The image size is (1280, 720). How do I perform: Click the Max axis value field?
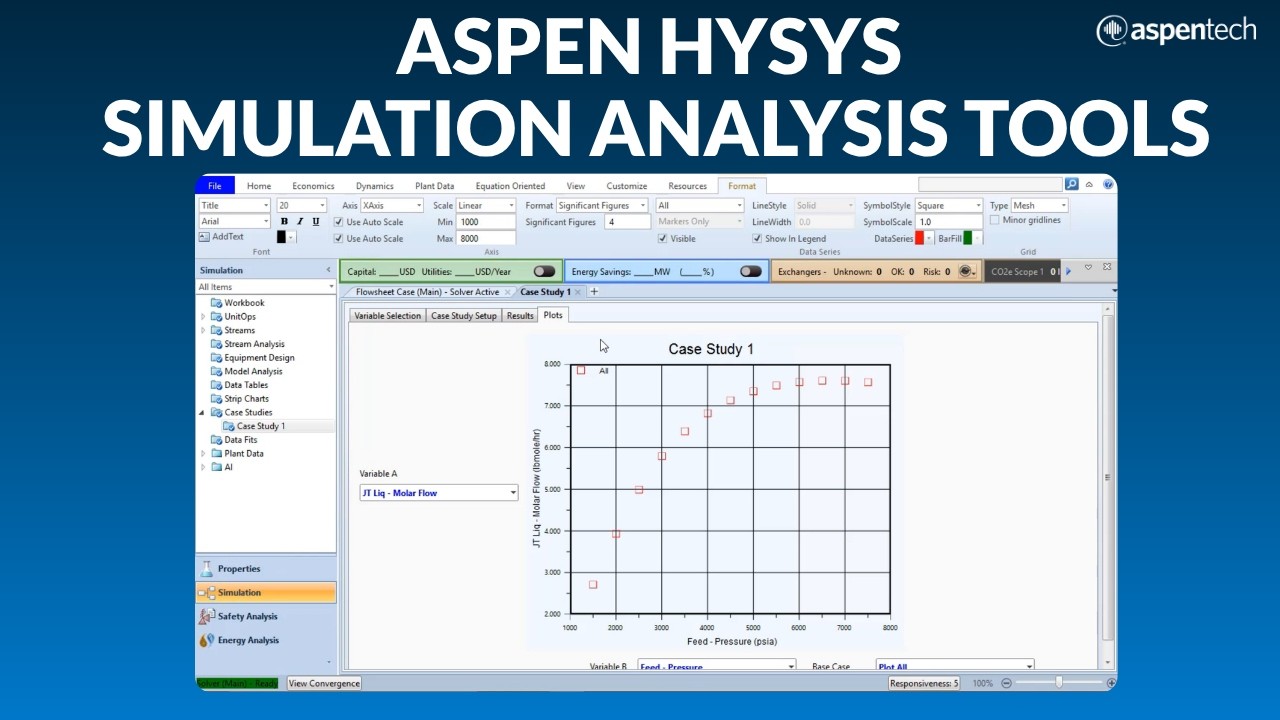pos(486,239)
